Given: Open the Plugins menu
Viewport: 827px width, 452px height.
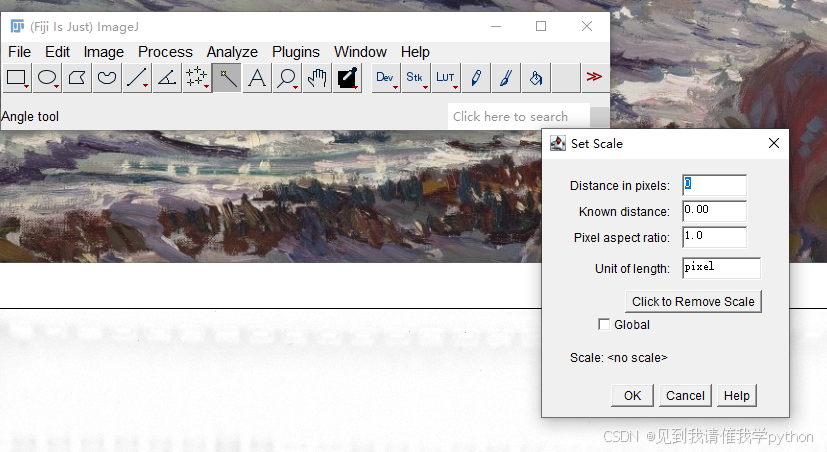Looking at the screenshot, I should click(295, 52).
